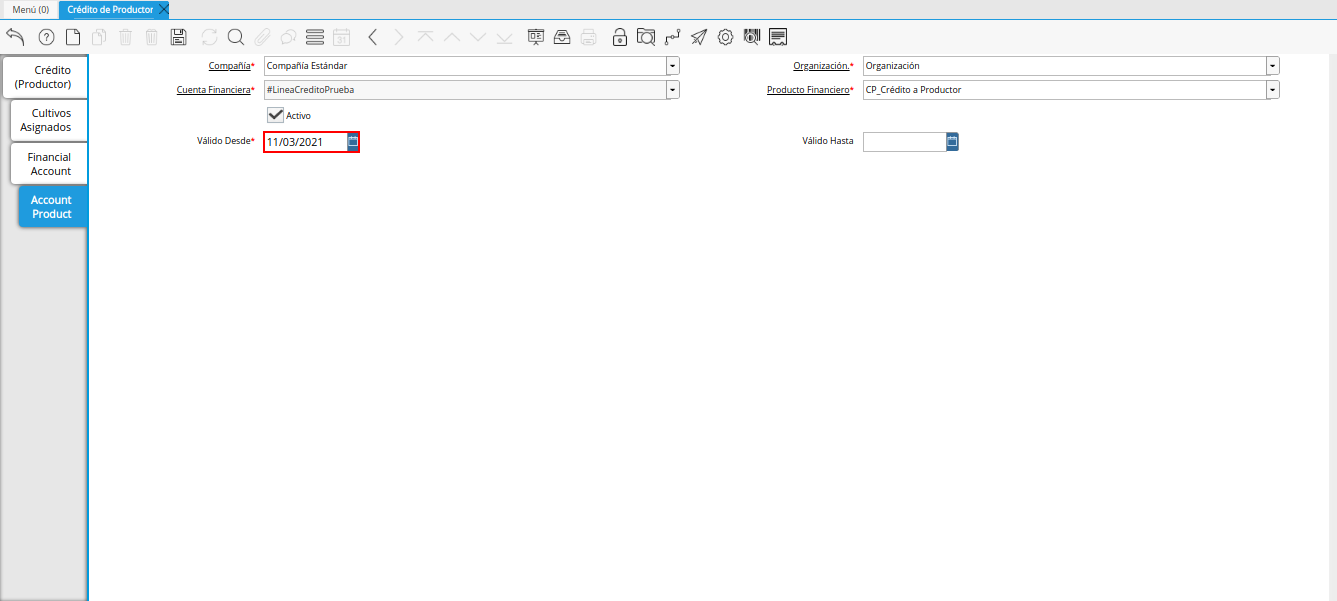
Task: Open archived documents tray icon
Action: pos(562,37)
